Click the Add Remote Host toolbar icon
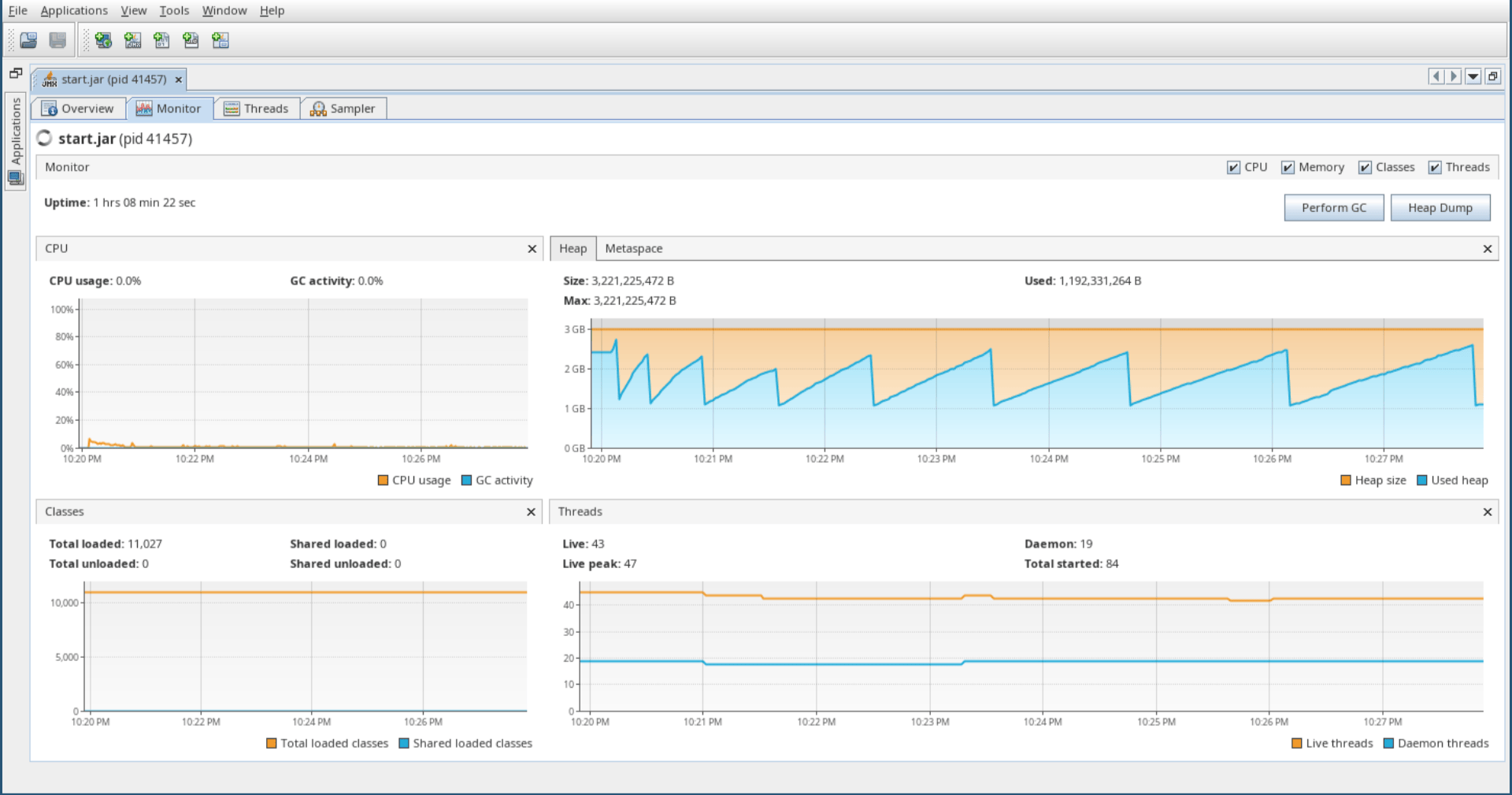The image size is (1512, 795). (103, 40)
